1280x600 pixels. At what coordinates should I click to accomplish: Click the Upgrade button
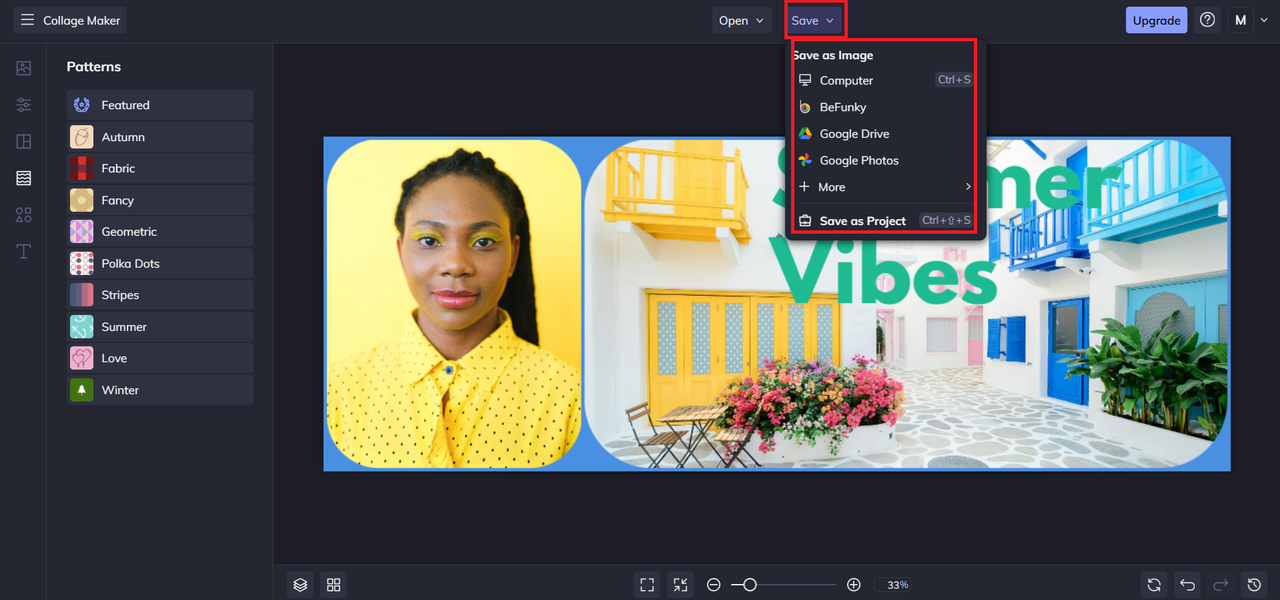[1156, 20]
